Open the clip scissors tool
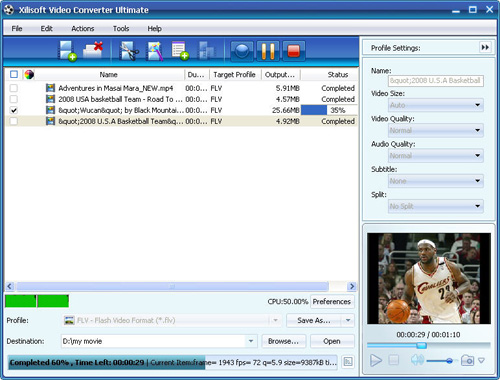 [x=129, y=51]
